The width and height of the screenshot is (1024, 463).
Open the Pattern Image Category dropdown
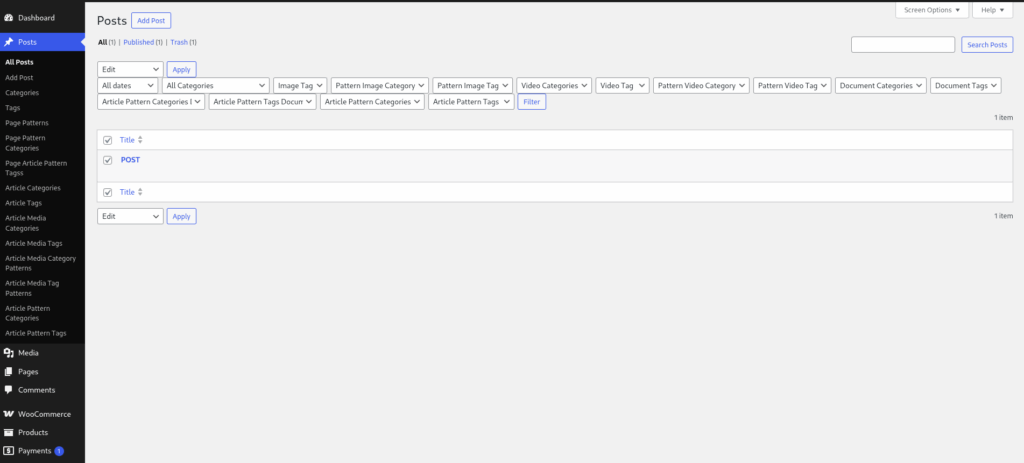tap(379, 86)
